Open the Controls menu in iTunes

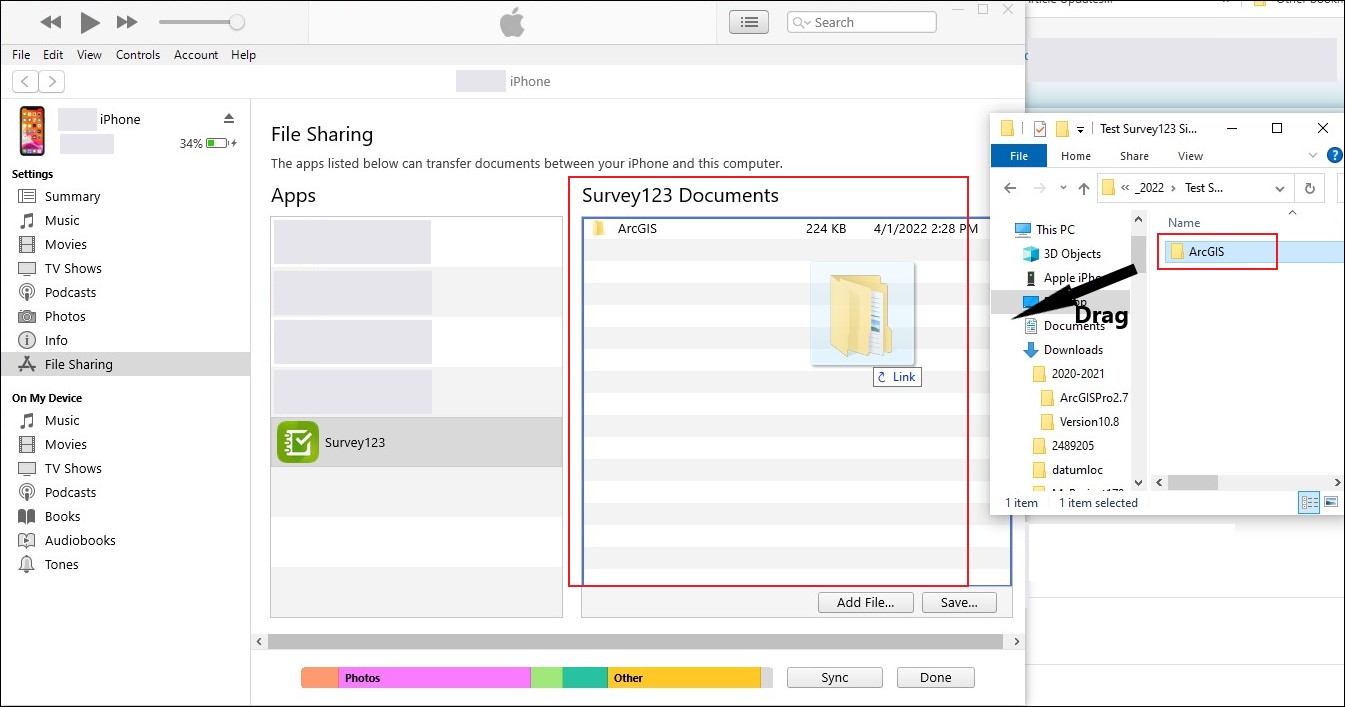(x=138, y=55)
